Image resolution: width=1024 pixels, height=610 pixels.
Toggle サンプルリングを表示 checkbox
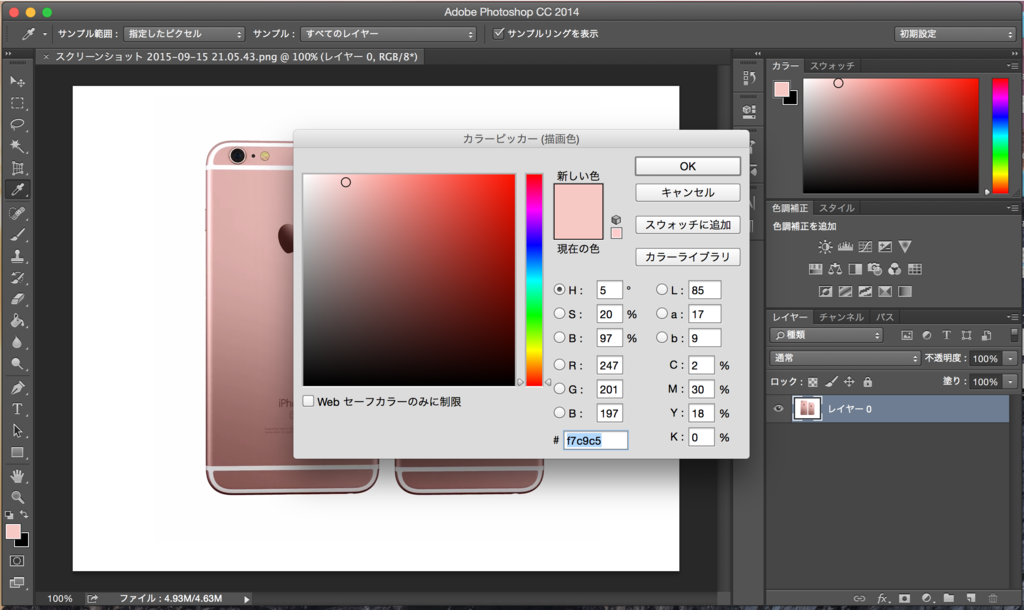498,33
